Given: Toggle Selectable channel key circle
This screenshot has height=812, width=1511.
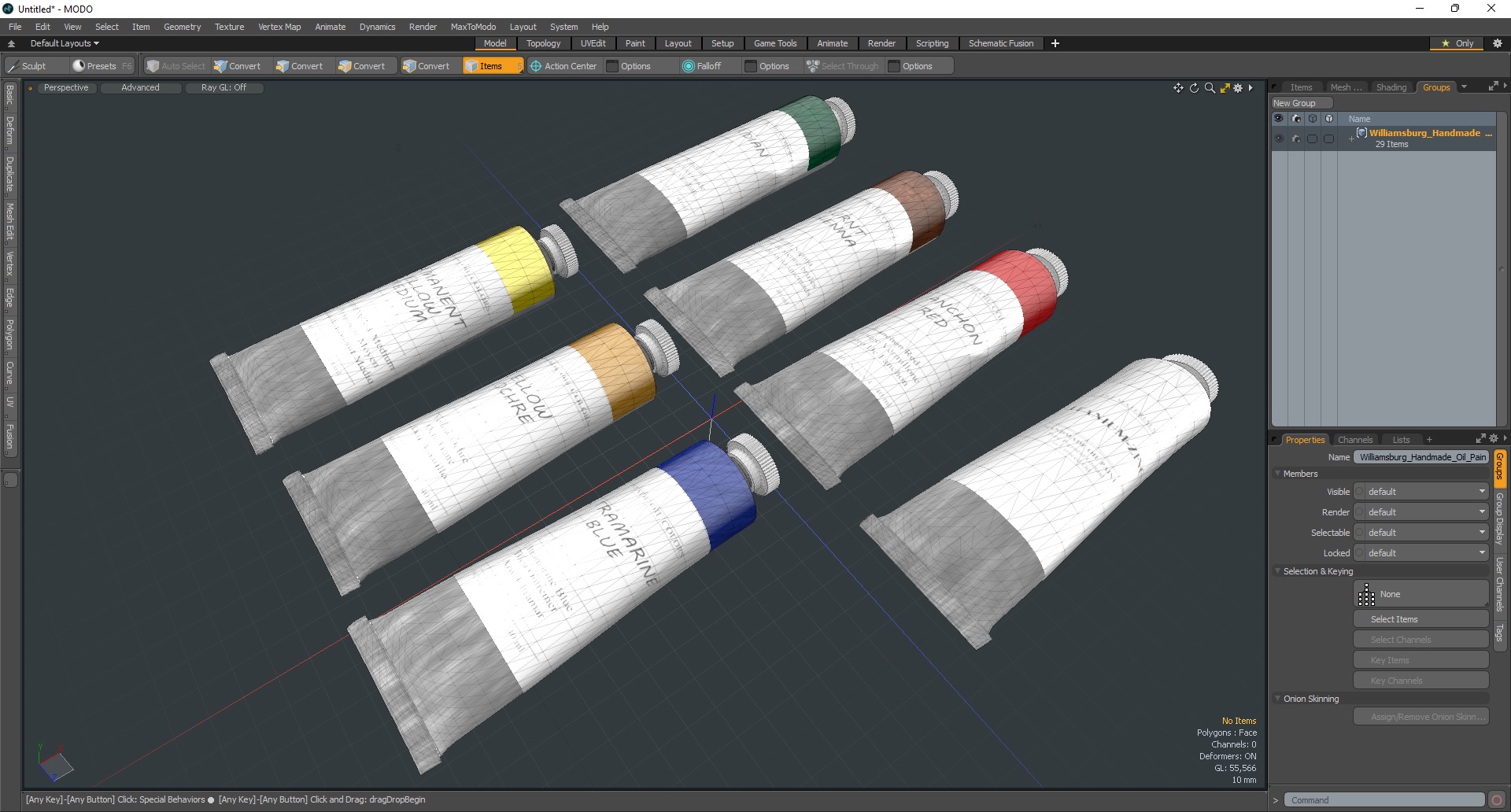Looking at the screenshot, I should point(1359,533).
